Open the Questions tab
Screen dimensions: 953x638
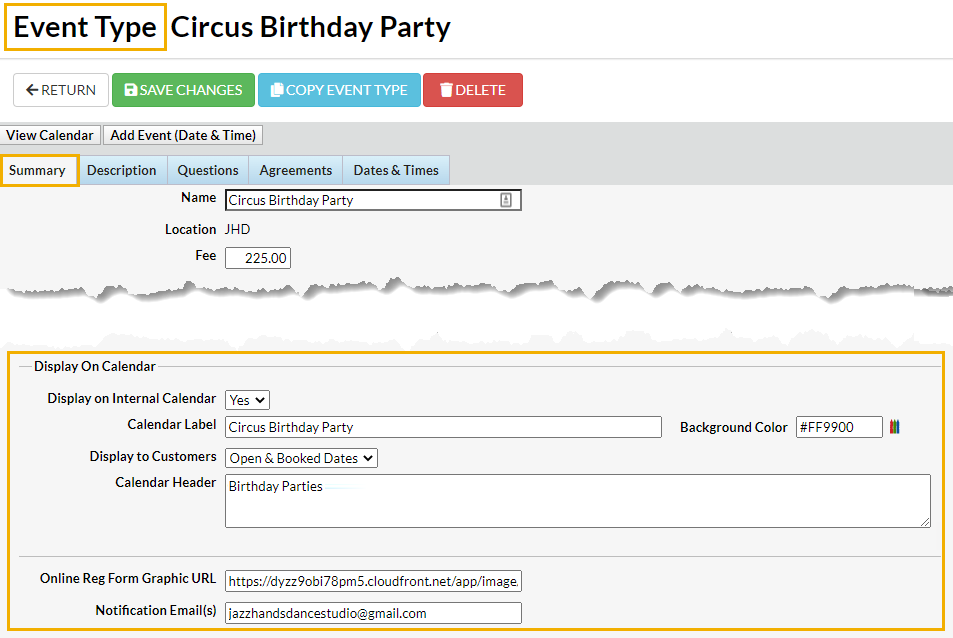208,170
